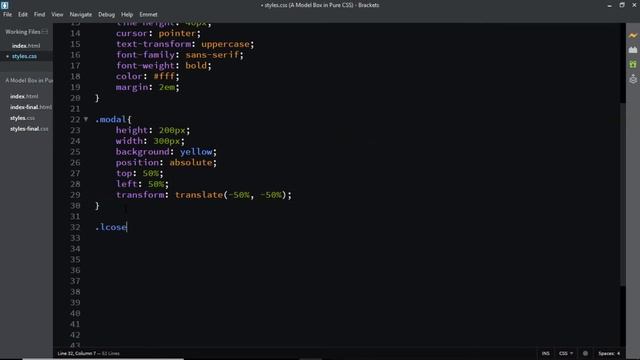Click the vertical scrollbar thumb of editor
The height and width of the screenshot is (360, 640).
(622, 194)
